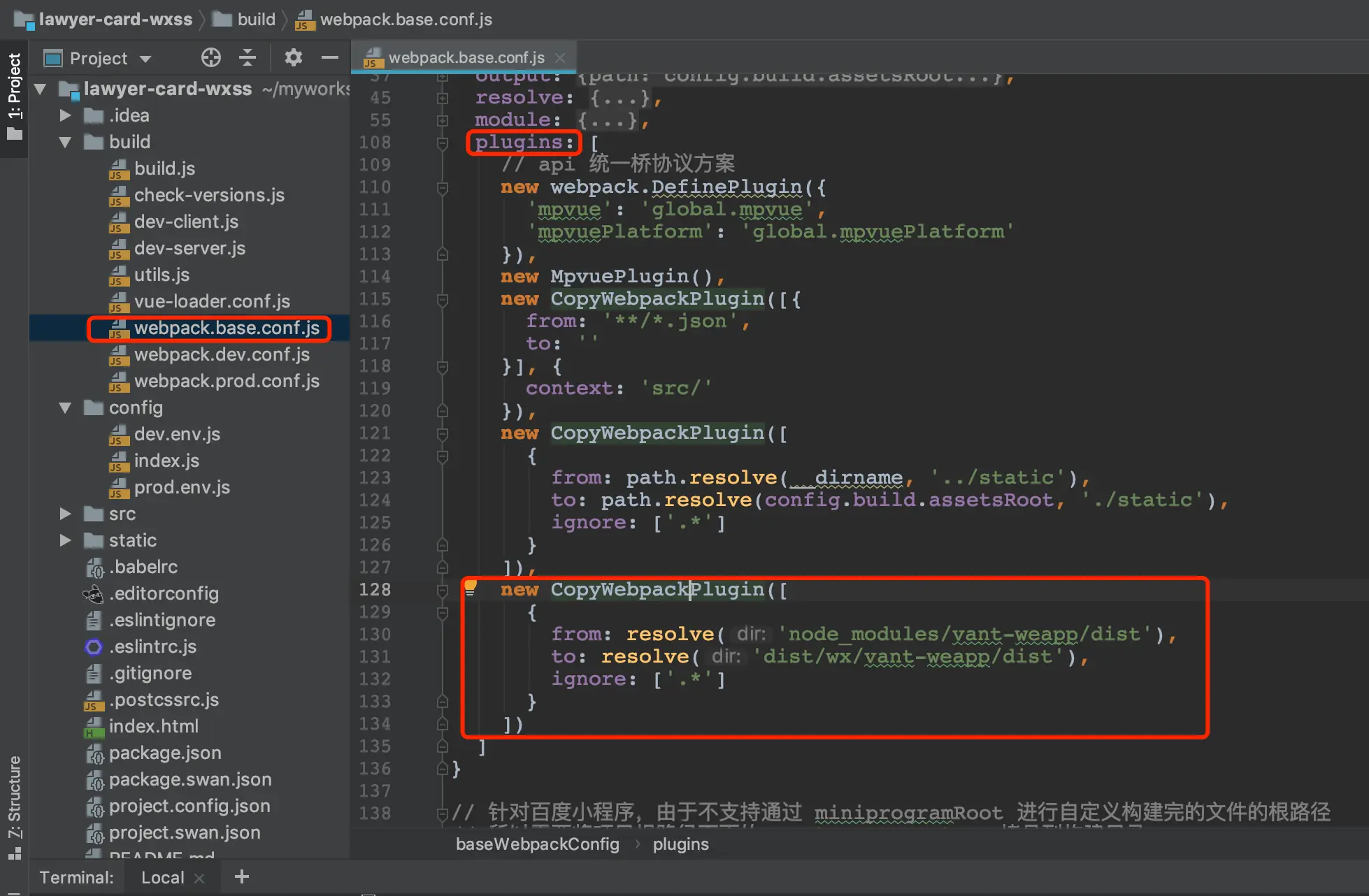Open the 1: Project tool window tab
The width and height of the screenshot is (1369, 896).
[x=14, y=95]
